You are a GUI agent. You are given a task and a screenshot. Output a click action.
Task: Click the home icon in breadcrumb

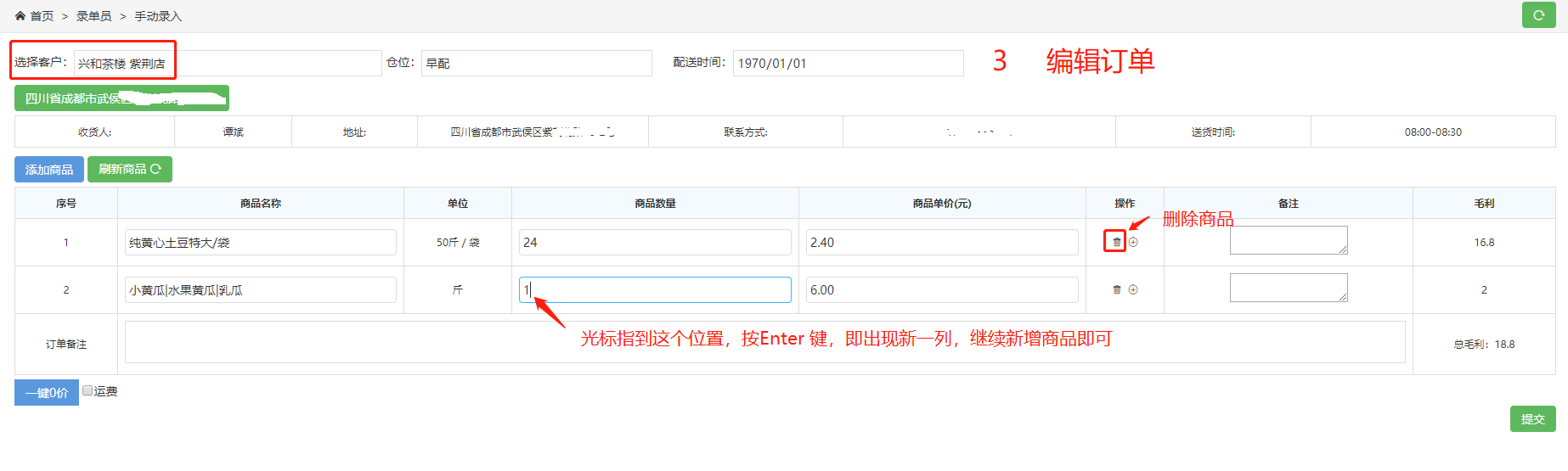pyautogui.click(x=20, y=16)
